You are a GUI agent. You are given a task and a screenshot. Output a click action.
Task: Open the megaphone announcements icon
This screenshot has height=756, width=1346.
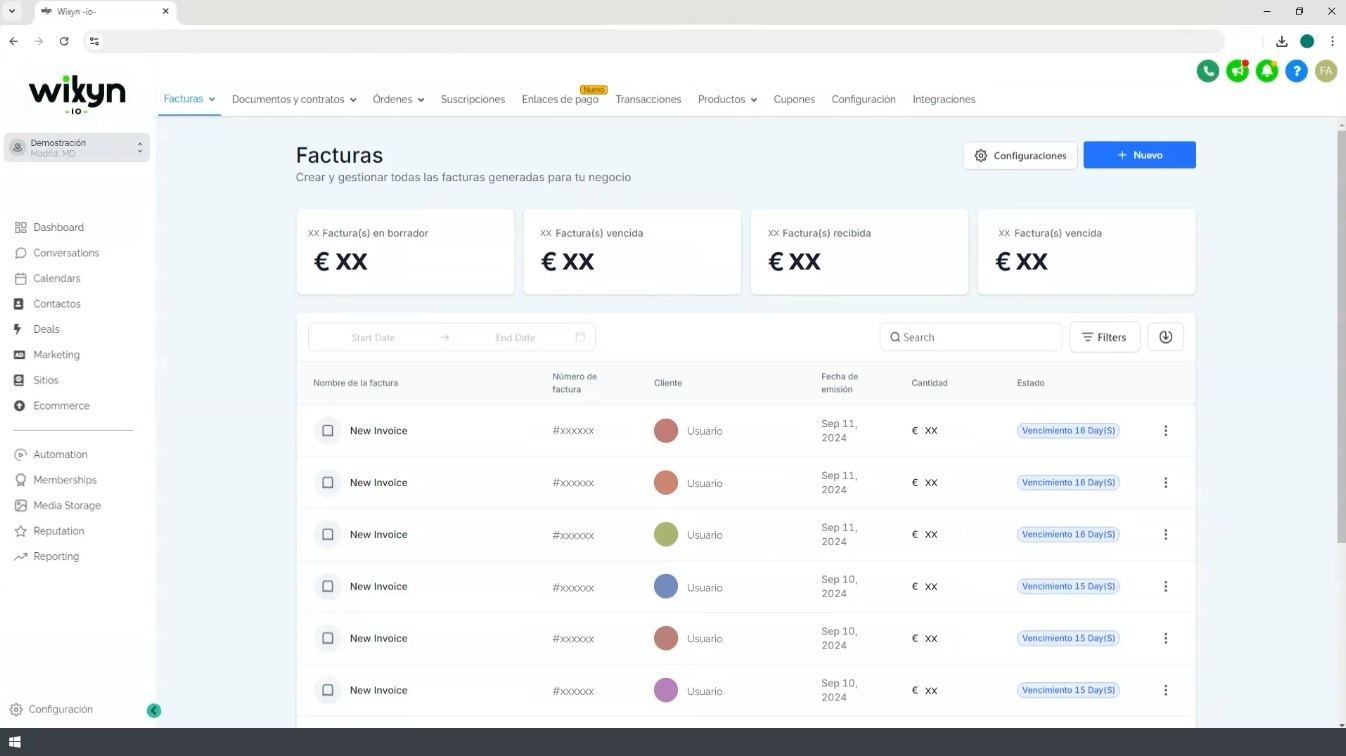(1238, 71)
